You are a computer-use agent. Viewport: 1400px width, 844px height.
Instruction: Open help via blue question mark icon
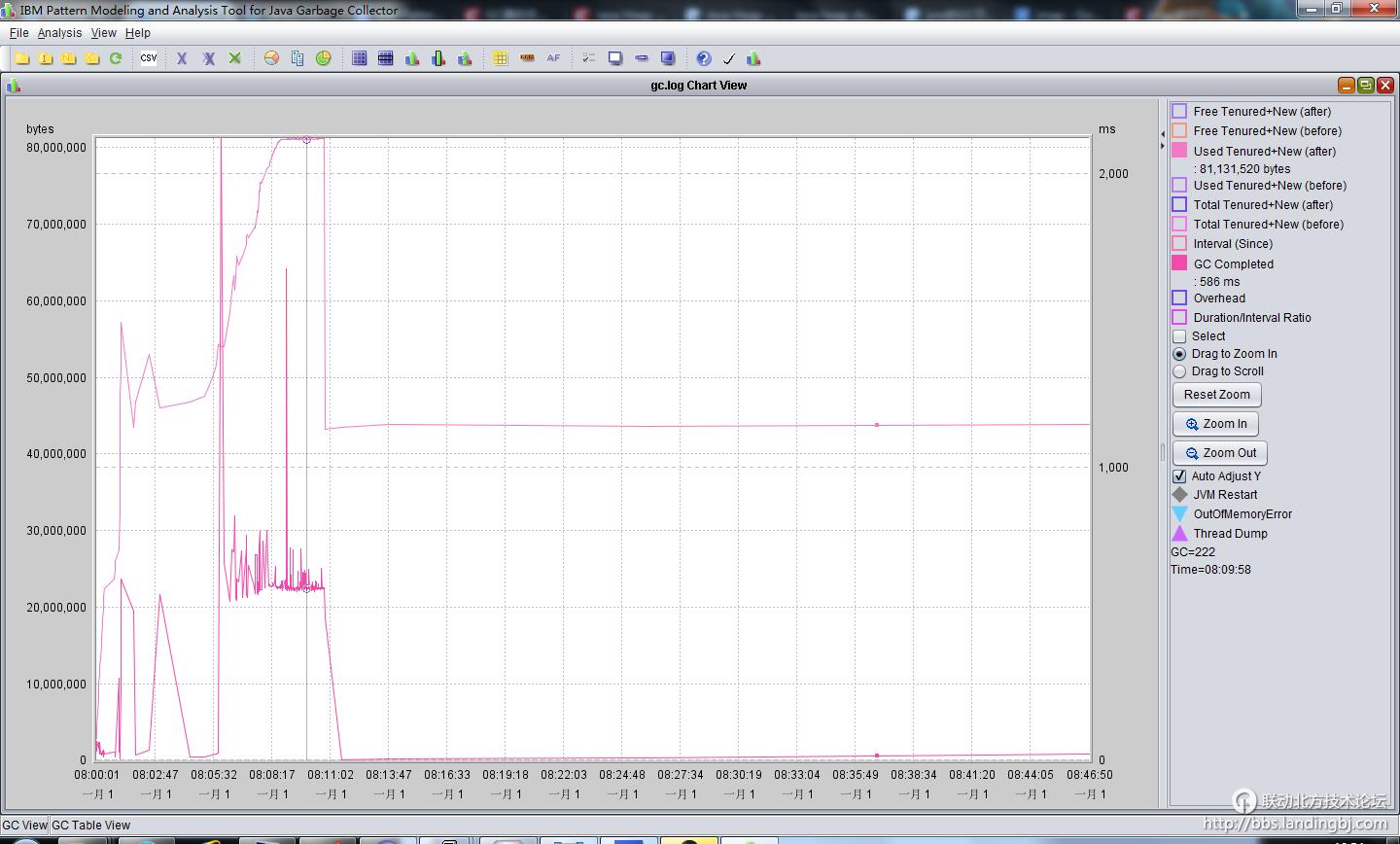[x=704, y=58]
